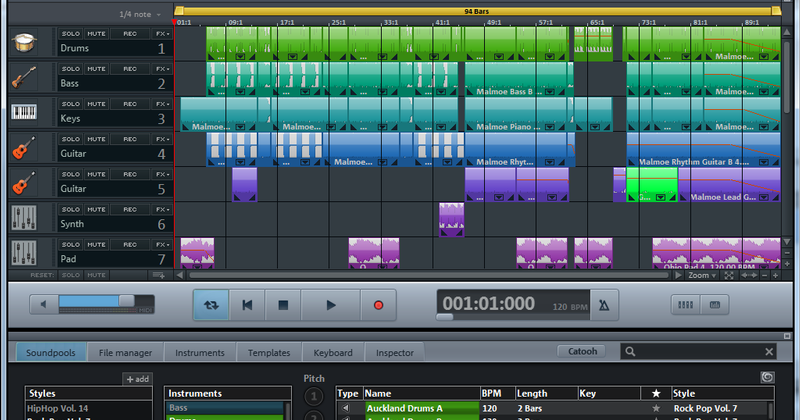Favorite Auckland Drums A with the star
800x420 pixels.
(x=656, y=408)
